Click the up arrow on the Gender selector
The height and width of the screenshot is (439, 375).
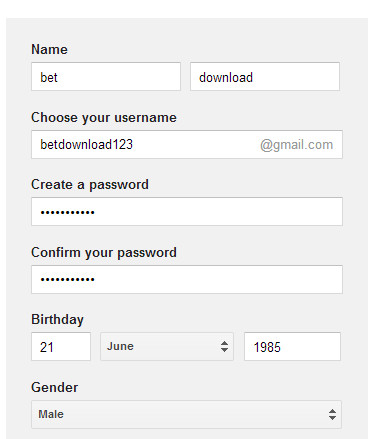point(332,411)
